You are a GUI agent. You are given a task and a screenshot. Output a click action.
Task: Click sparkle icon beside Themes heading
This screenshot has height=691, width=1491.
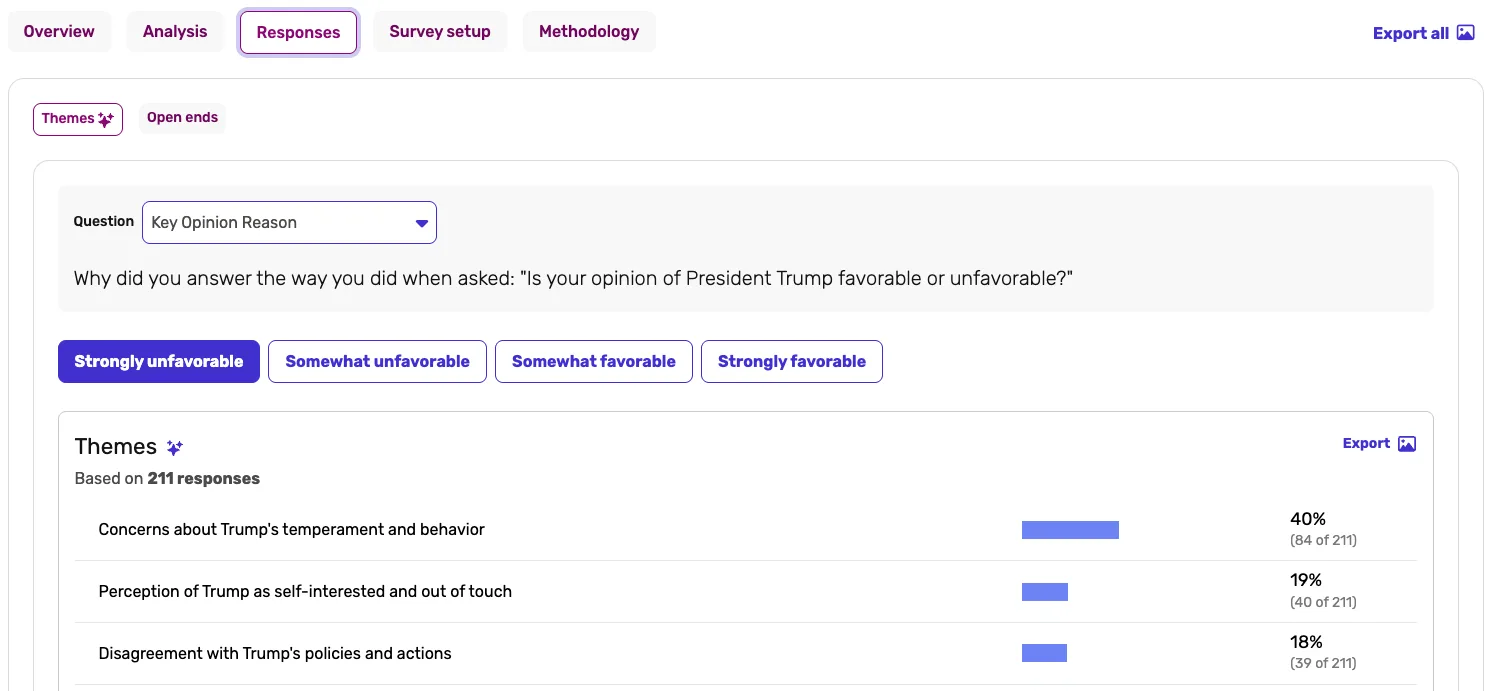click(175, 448)
